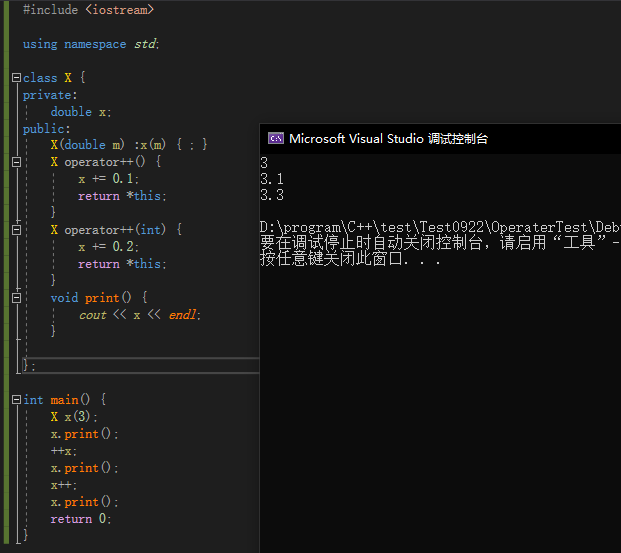Click the console path line starting 'D:\program'
621x553 pixels.
point(440,227)
